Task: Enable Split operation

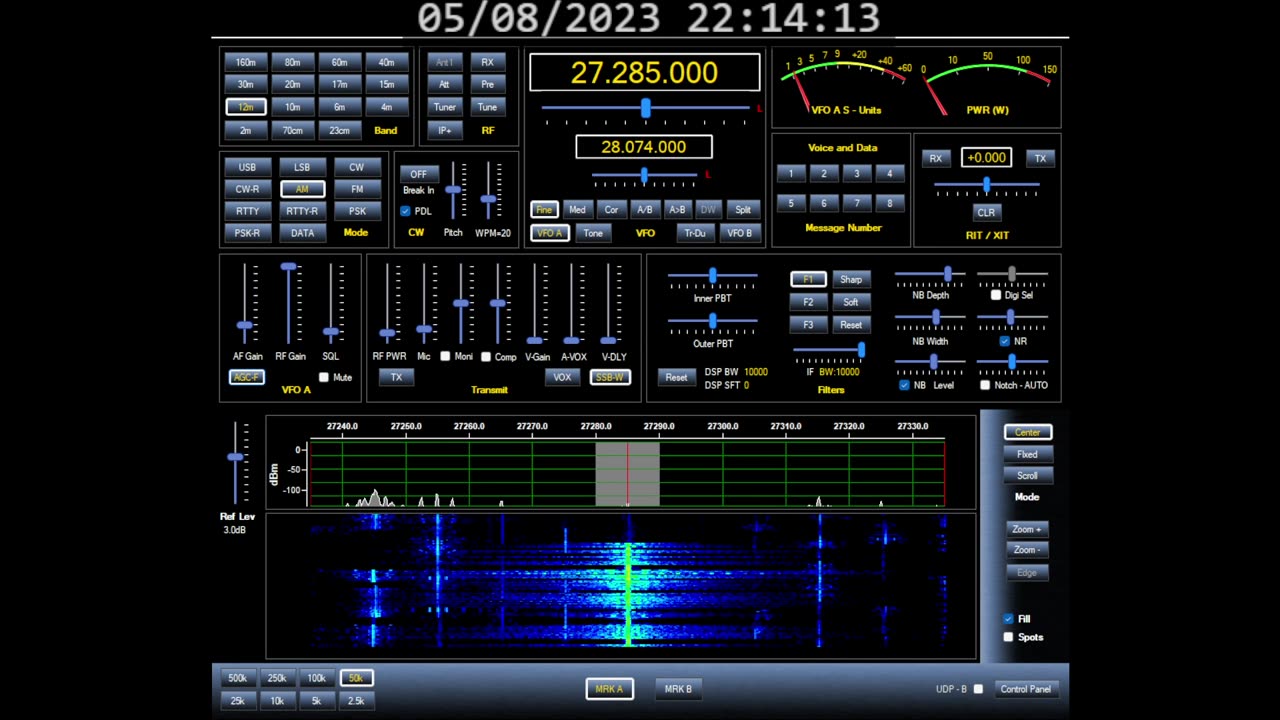Action: coord(742,210)
